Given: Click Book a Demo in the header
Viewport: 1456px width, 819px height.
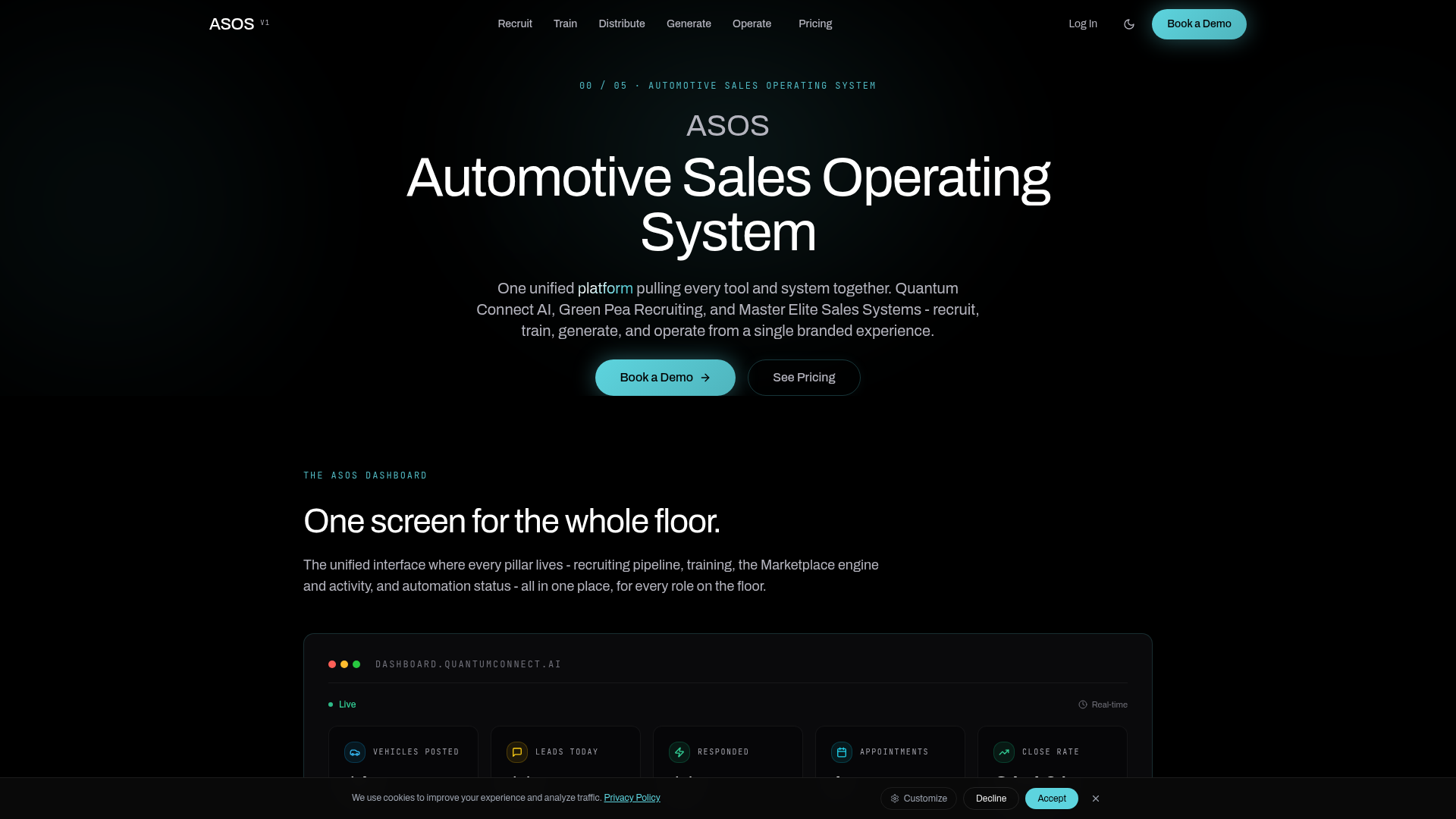Looking at the screenshot, I should pyautogui.click(x=1199, y=24).
